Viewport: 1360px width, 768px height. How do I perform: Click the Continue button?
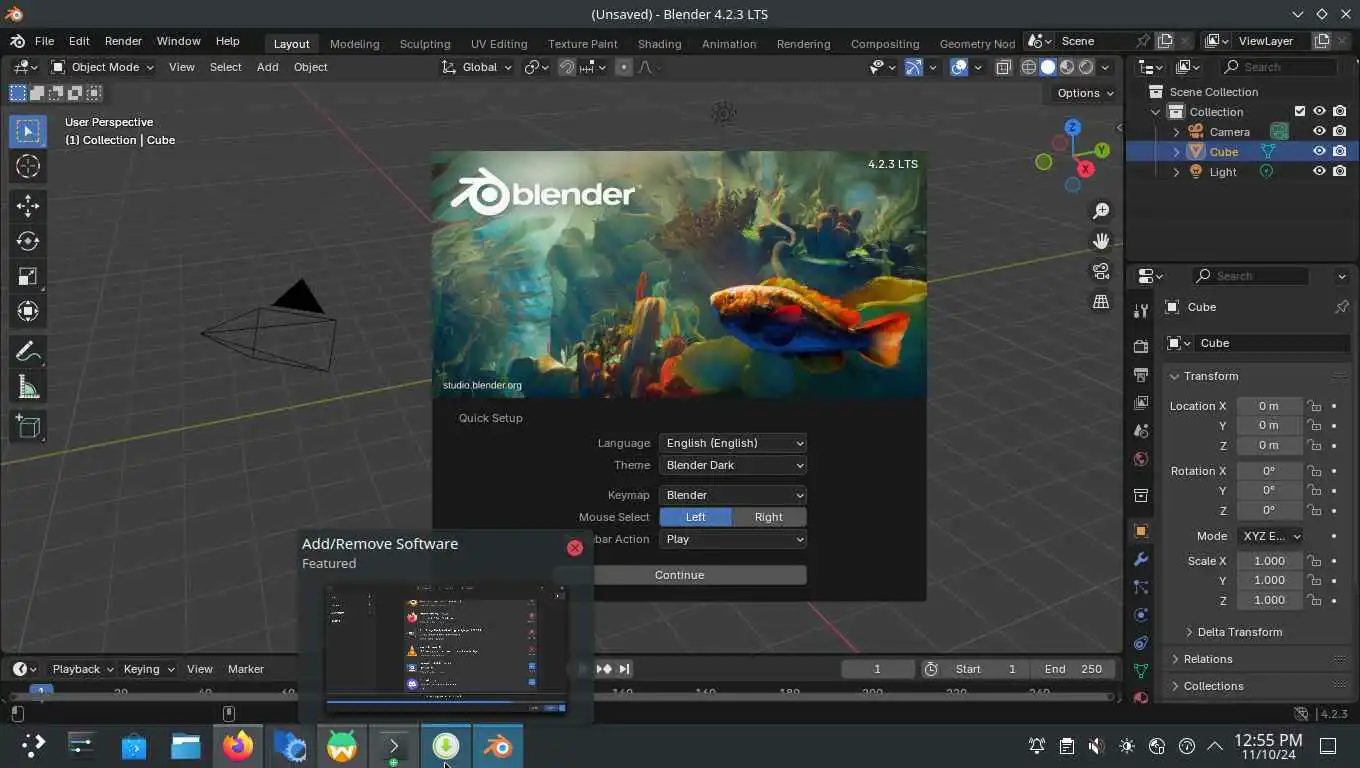680,575
